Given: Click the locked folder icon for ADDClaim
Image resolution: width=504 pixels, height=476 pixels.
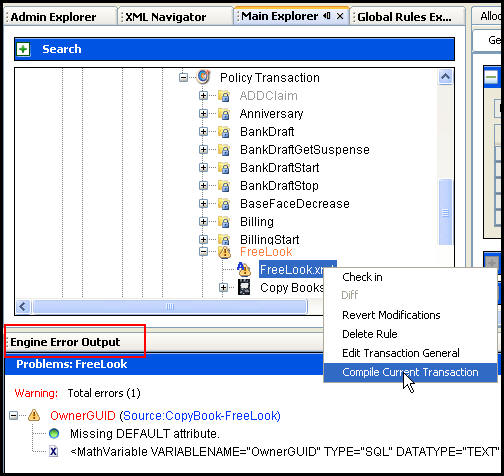Looking at the screenshot, I should [x=224, y=96].
